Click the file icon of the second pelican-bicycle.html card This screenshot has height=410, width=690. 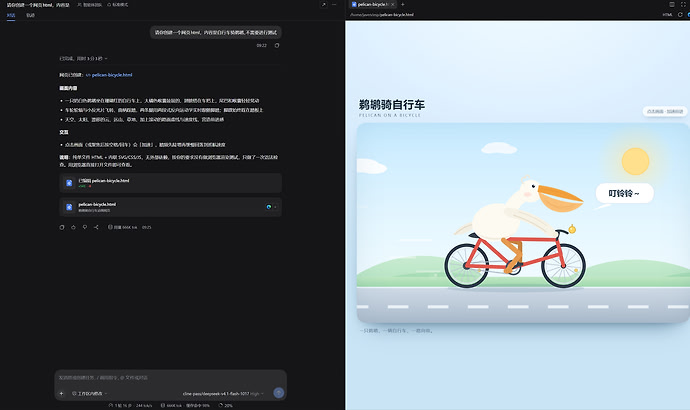(69, 207)
